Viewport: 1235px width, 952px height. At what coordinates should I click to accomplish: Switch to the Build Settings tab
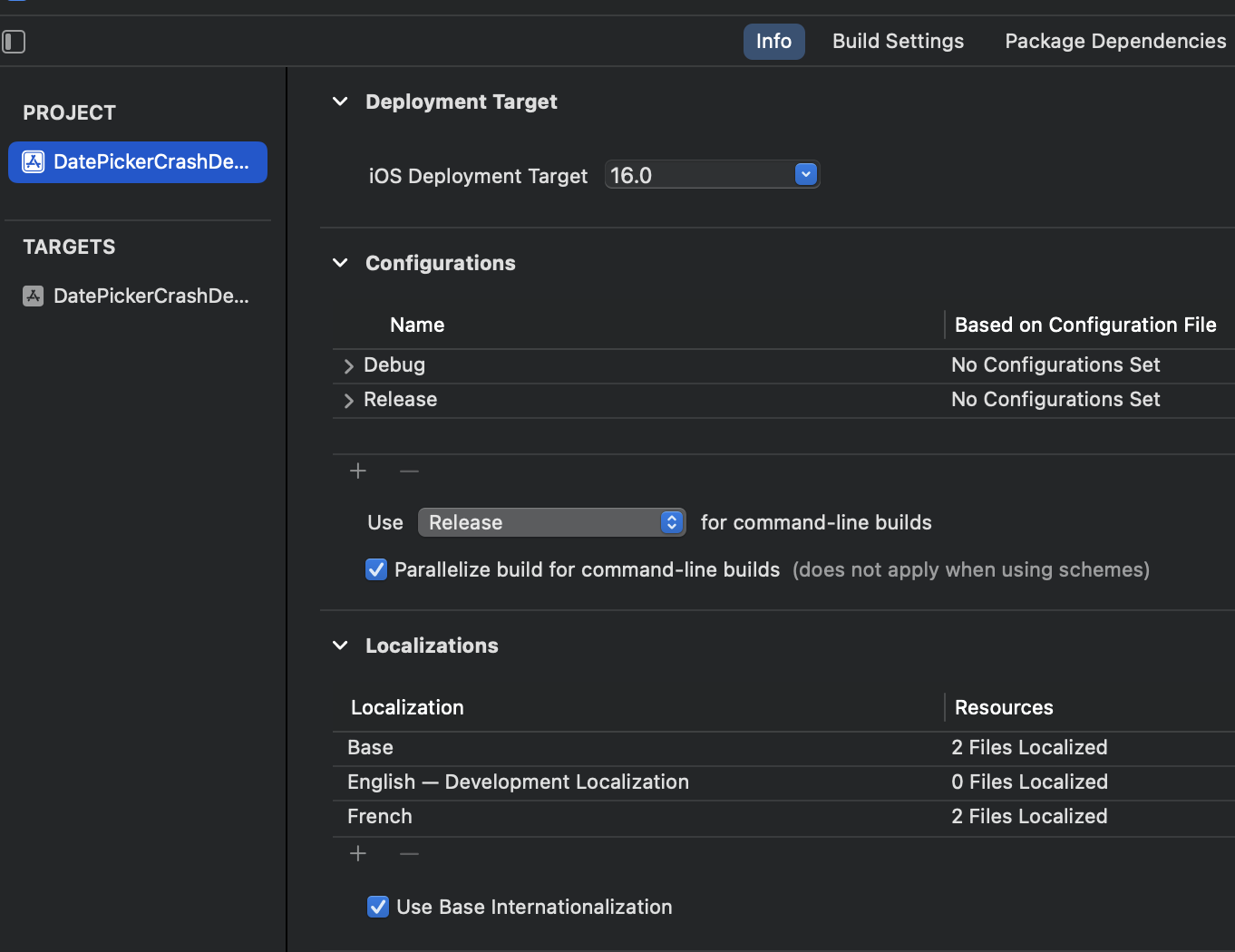898,42
